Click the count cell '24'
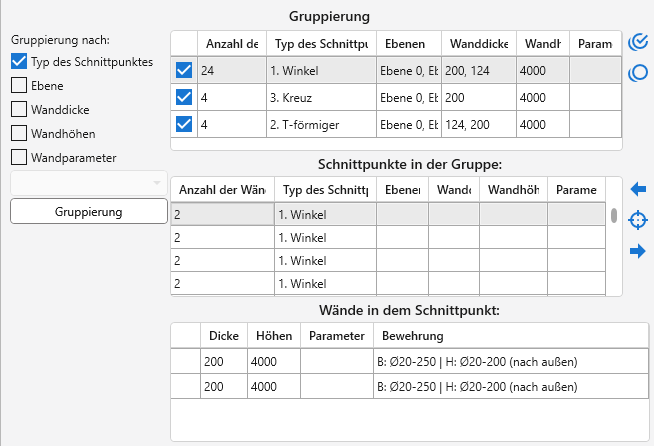Image resolution: width=654 pixels, height=446 pixels. pyautogui.click(x=232, y=71)
